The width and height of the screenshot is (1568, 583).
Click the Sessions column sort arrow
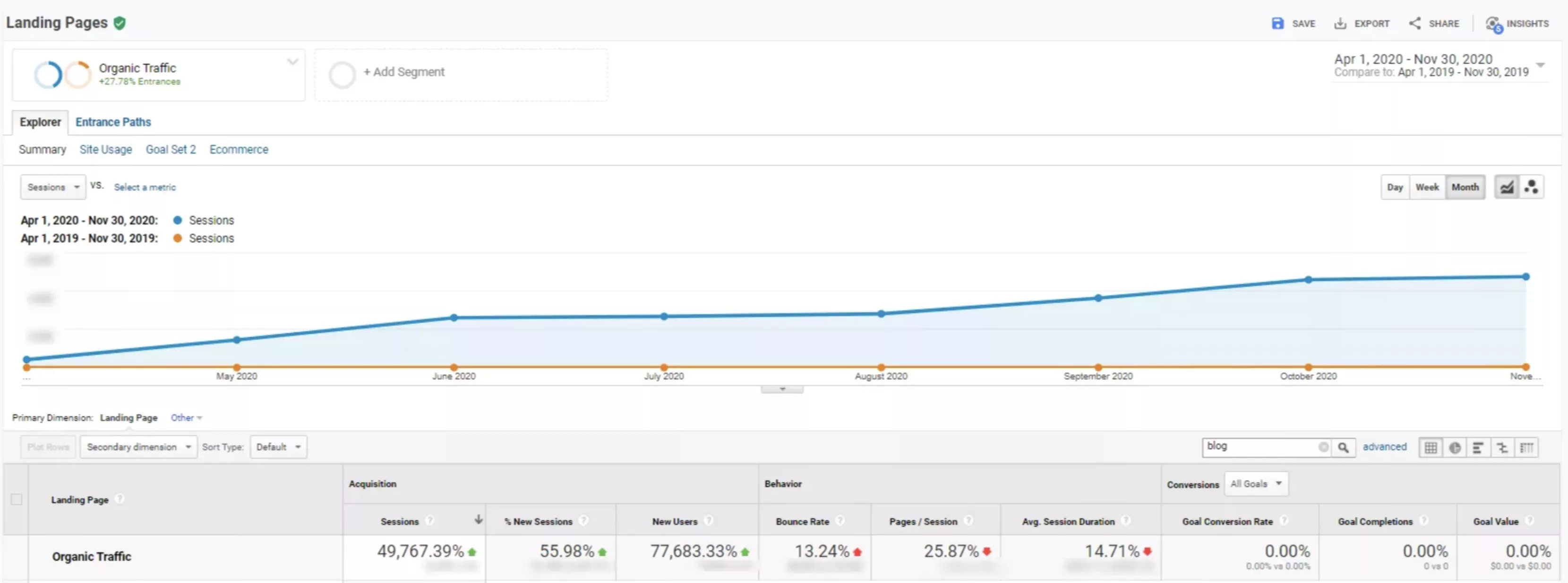tap(479, 519)
